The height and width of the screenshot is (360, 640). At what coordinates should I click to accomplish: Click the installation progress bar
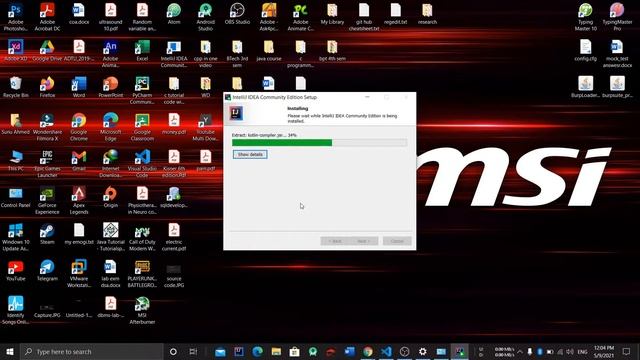point(319,142)
